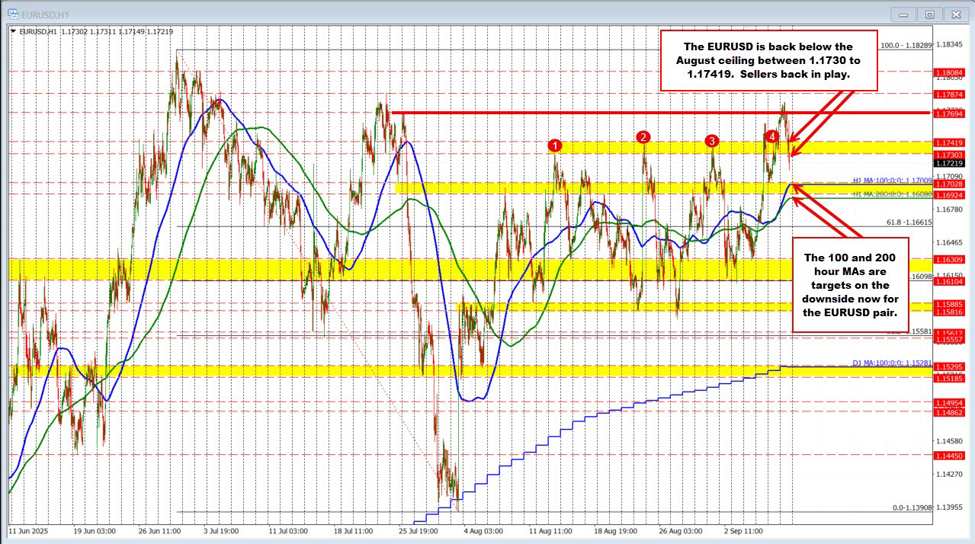Minimize the EURUSD chart window
Image resolution: width=975 pixels, height=544 pixels.
click(906, 14)
